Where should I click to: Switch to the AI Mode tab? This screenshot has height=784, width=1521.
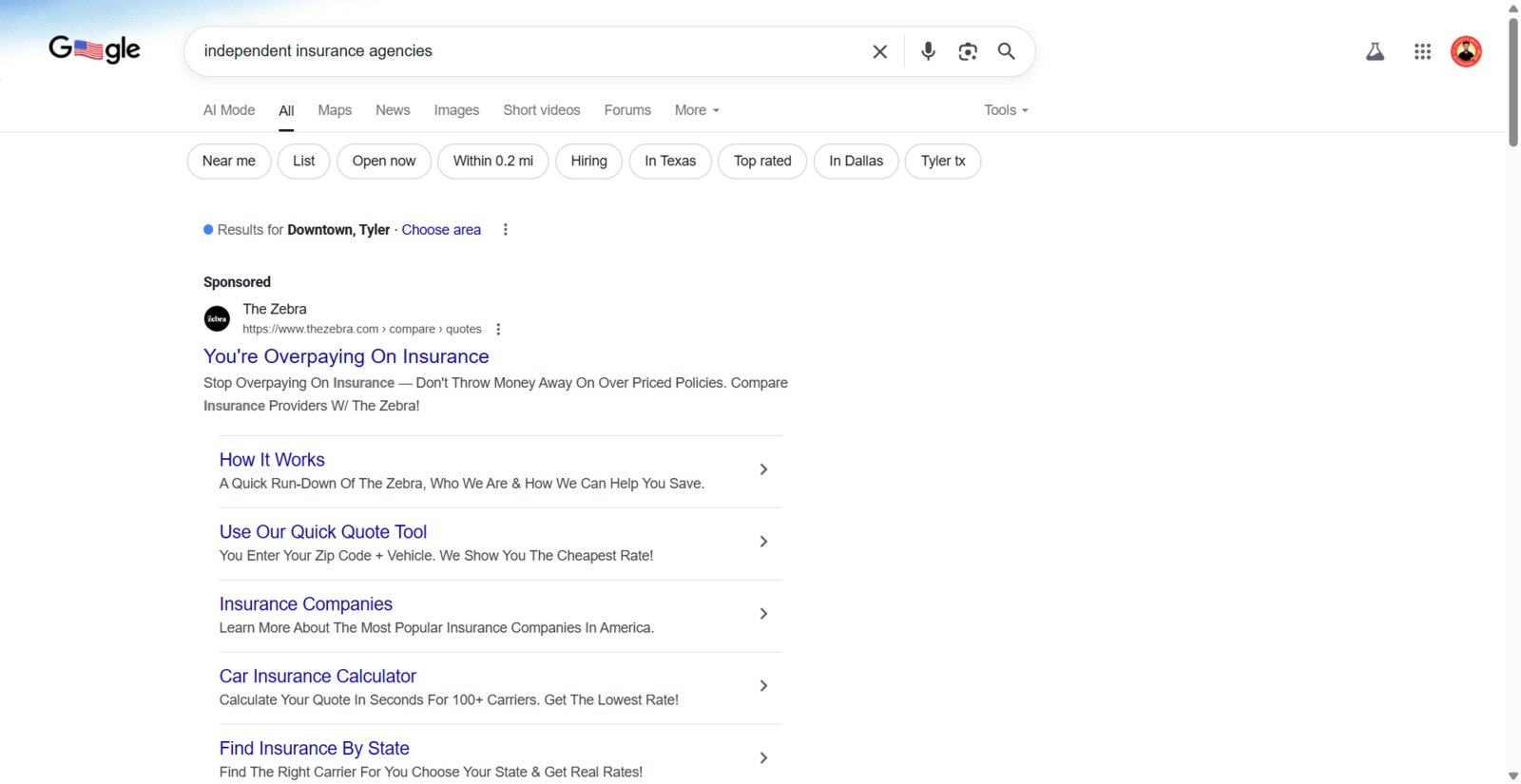pos(229,110)
